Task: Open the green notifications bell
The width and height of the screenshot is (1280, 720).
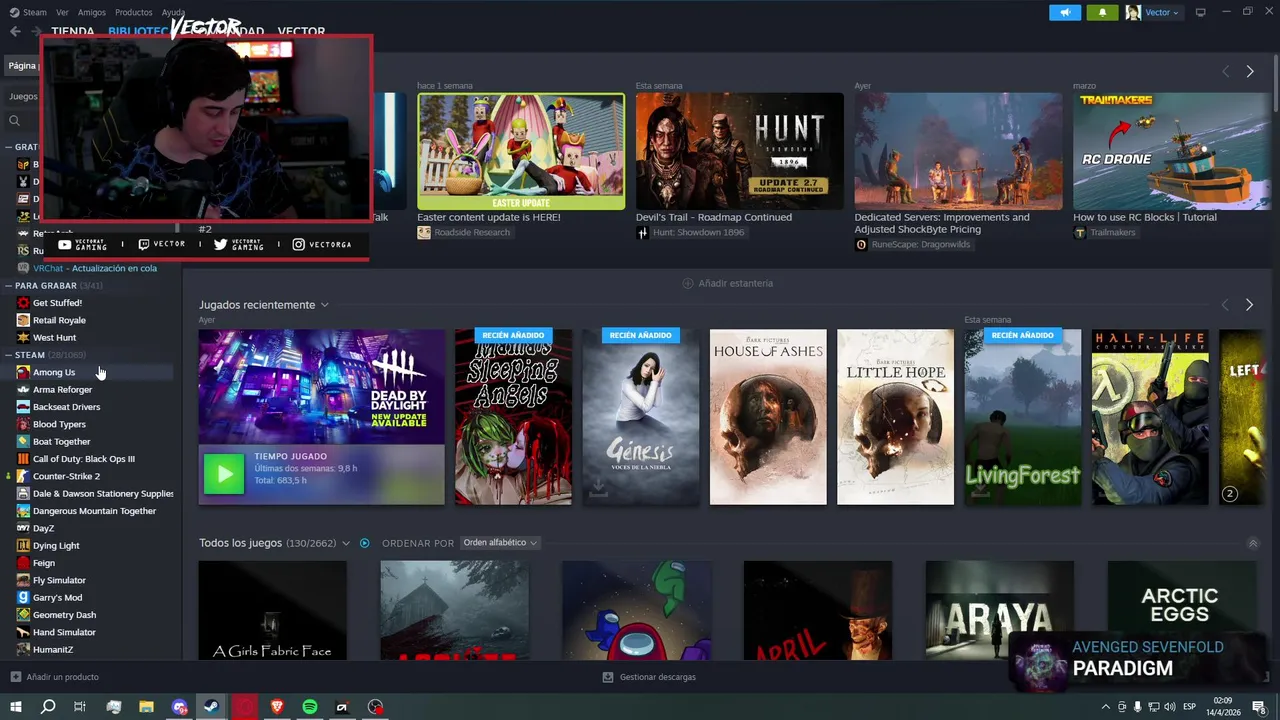Action: pyautogui.click(x=1103, y=12)
